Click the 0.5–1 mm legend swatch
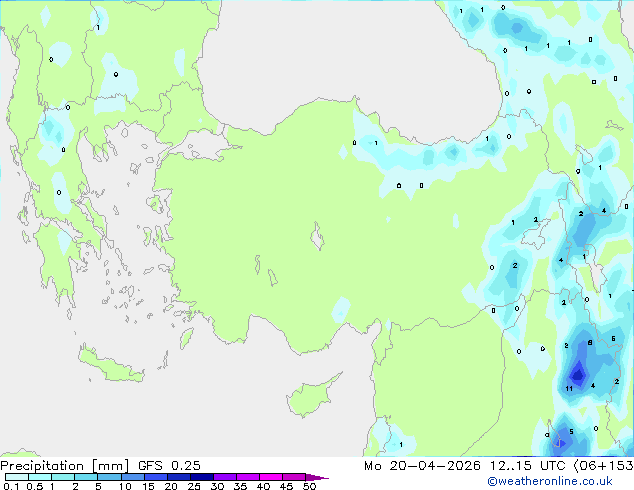The width and height of the screenshot is (634, 490). [x=40, y=477]
